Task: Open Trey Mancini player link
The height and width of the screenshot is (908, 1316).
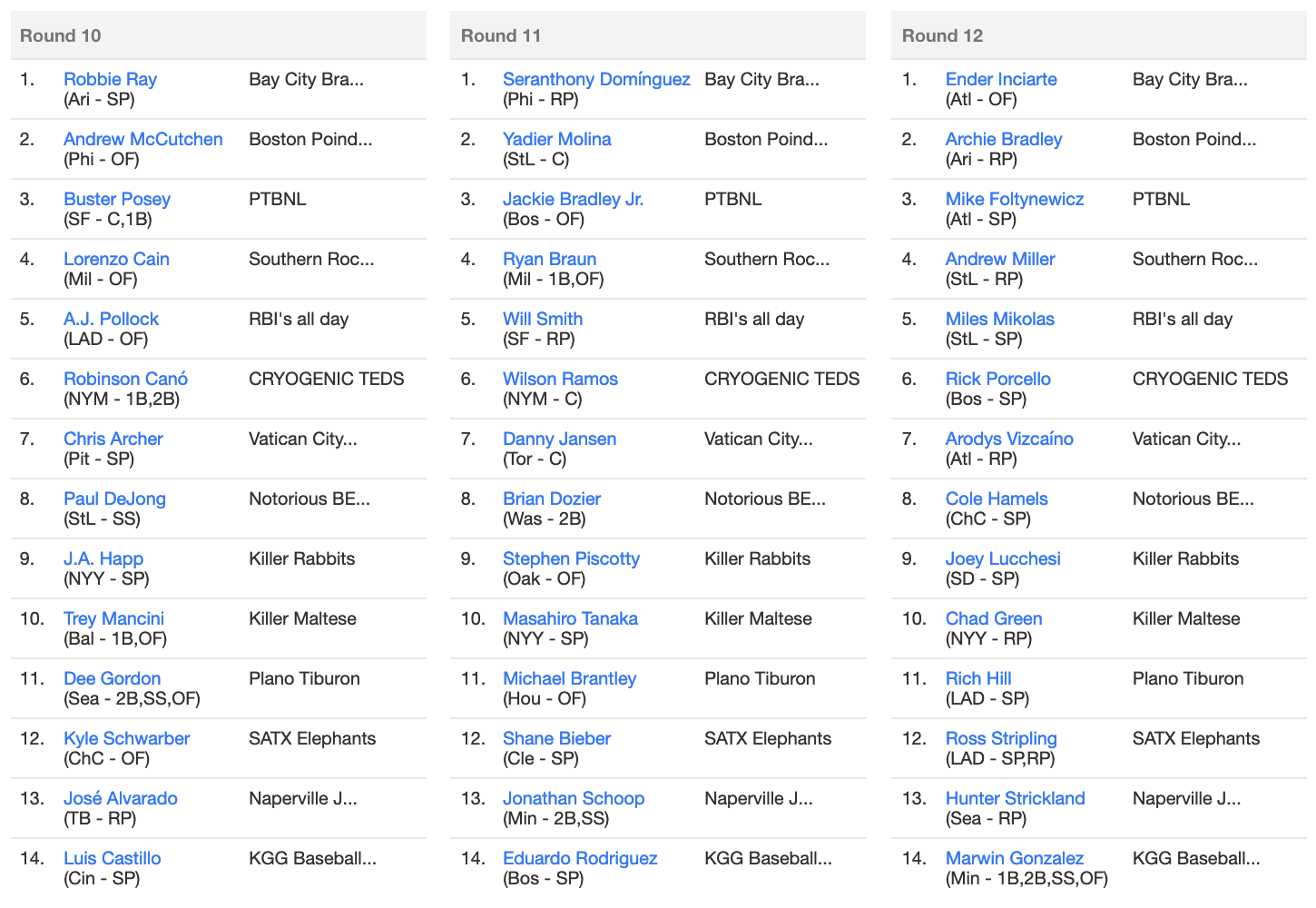Action: click(114, 618)
